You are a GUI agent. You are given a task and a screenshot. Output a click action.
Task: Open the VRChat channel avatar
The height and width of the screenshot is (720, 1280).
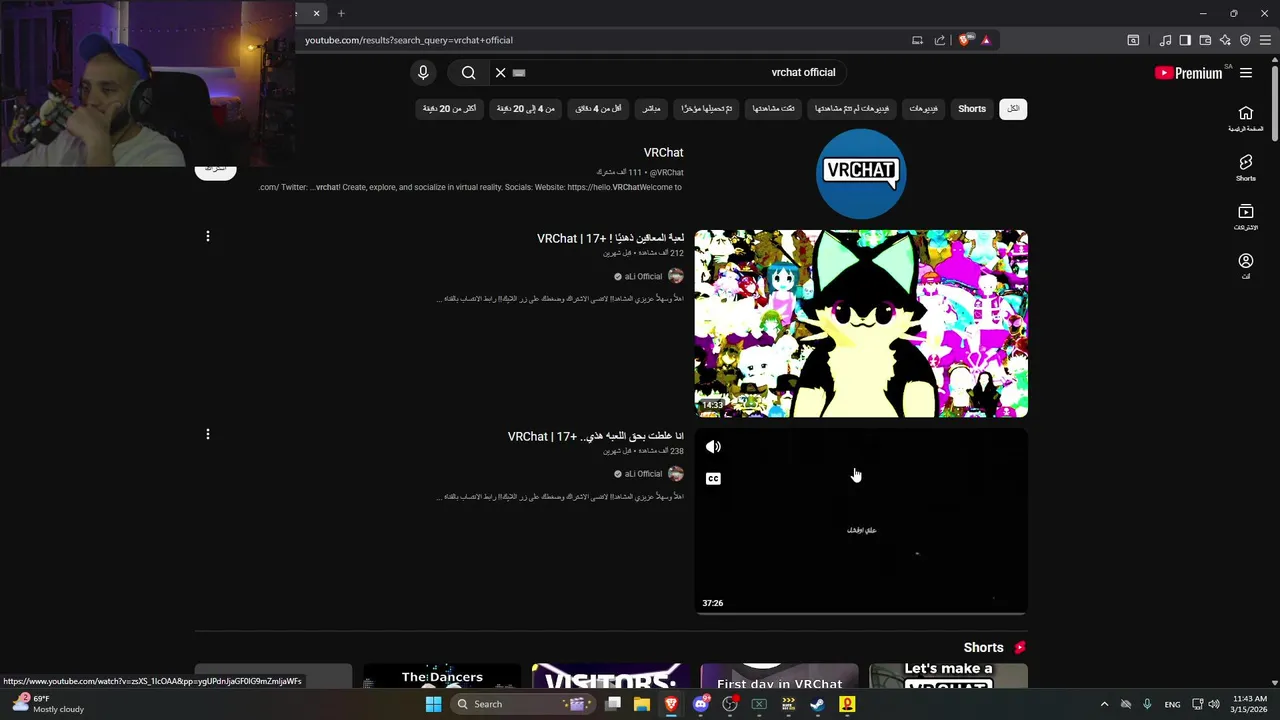pyautogui.click(x=861, y=173)
